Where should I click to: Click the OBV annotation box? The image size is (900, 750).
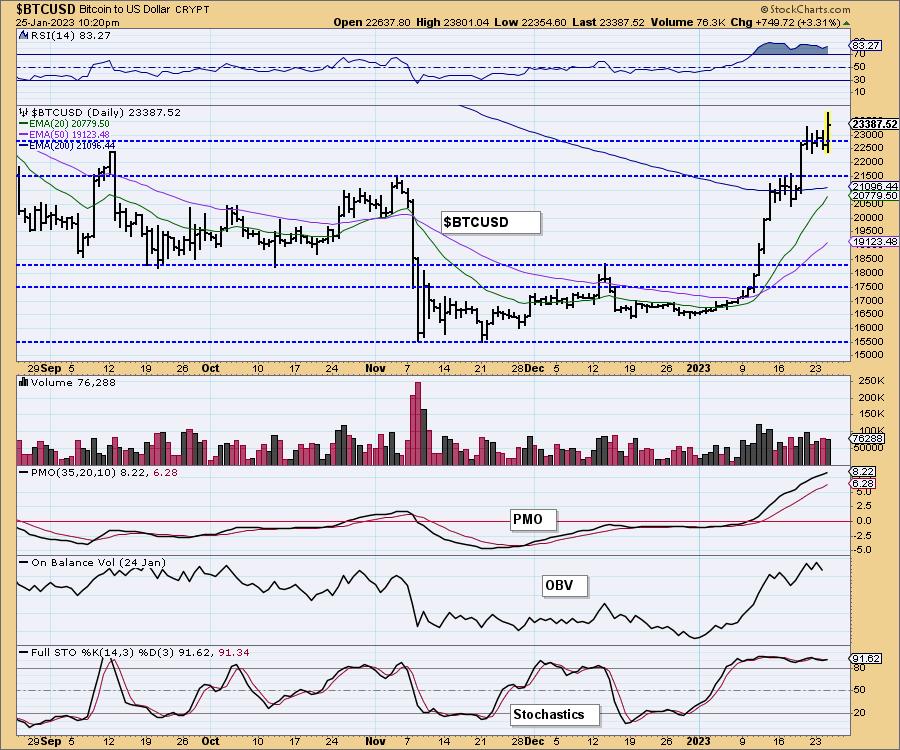[x=565, y=586]
